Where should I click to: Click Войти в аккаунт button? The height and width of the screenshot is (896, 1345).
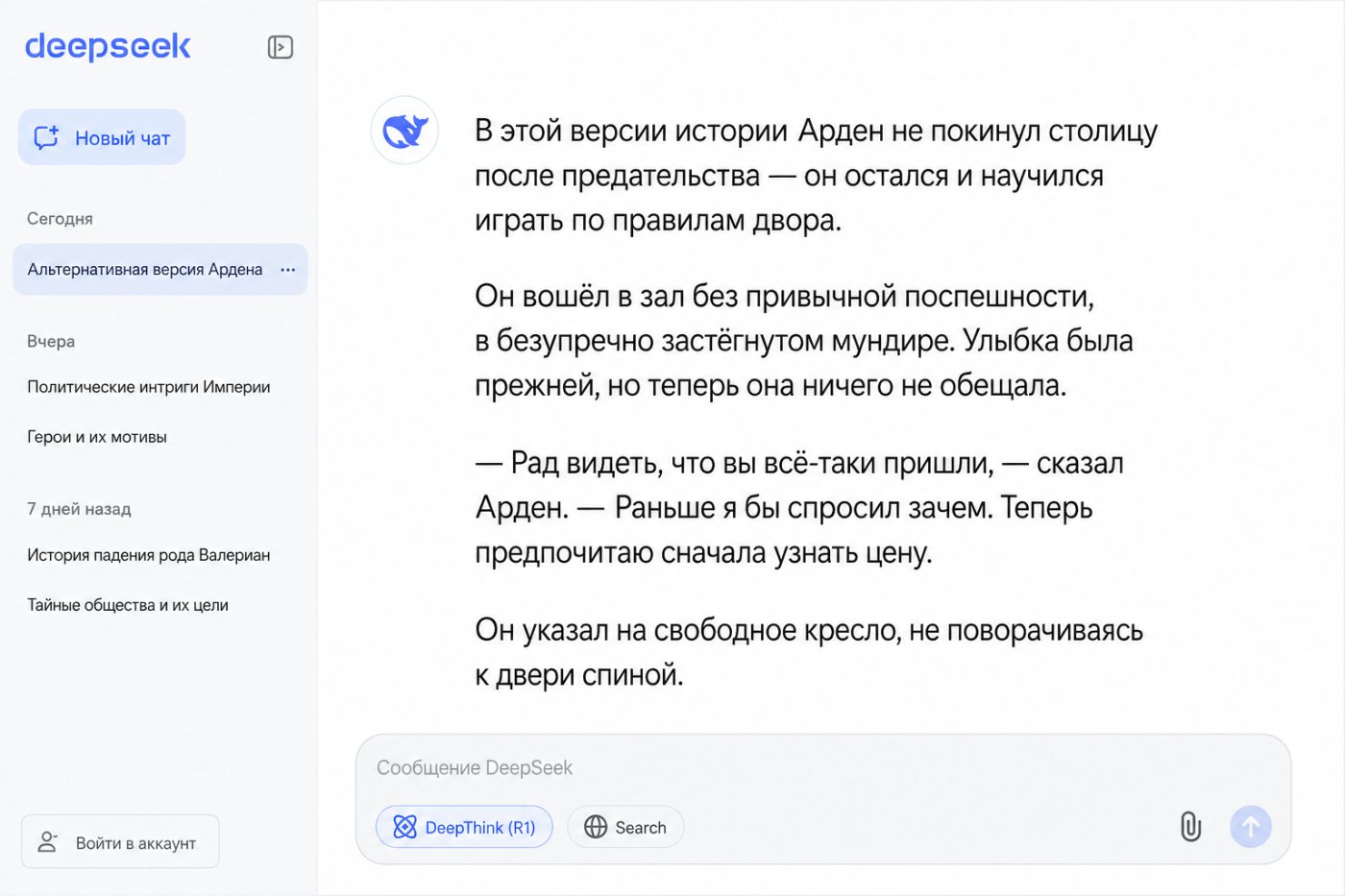[120, 842]
